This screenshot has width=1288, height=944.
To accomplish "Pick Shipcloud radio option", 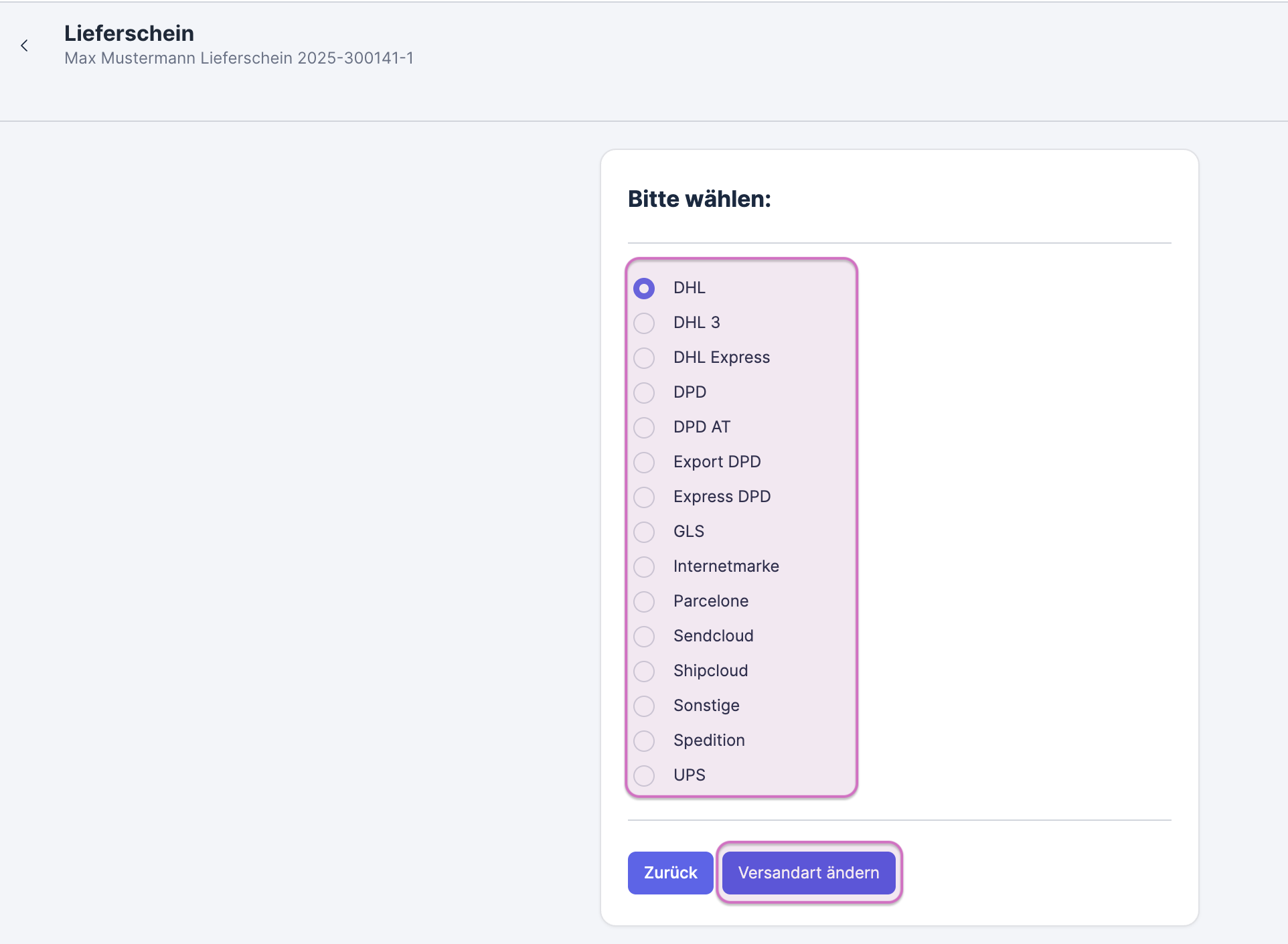I will point(644,672).
